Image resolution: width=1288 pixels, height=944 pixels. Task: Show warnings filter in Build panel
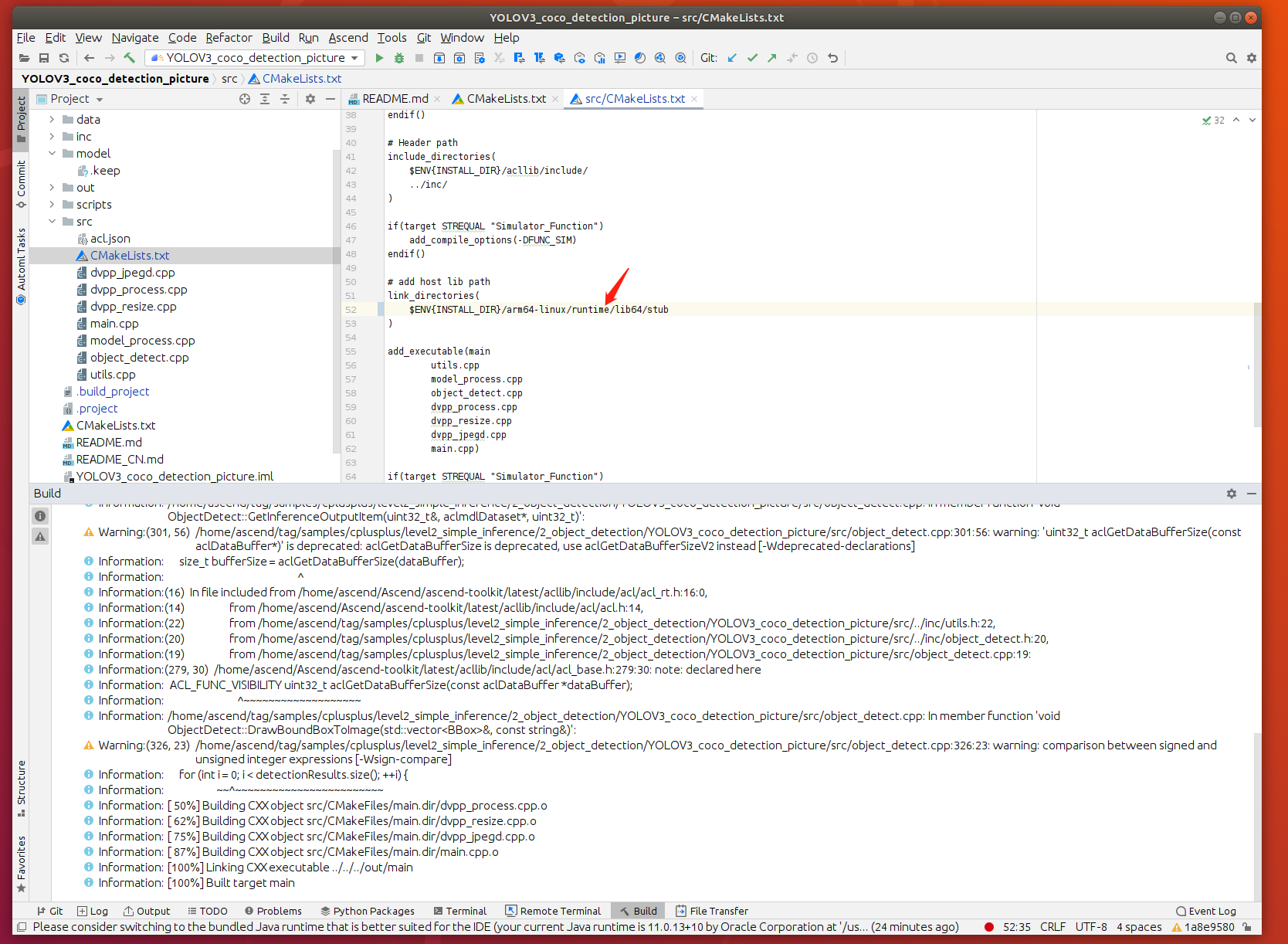point(40,536)
